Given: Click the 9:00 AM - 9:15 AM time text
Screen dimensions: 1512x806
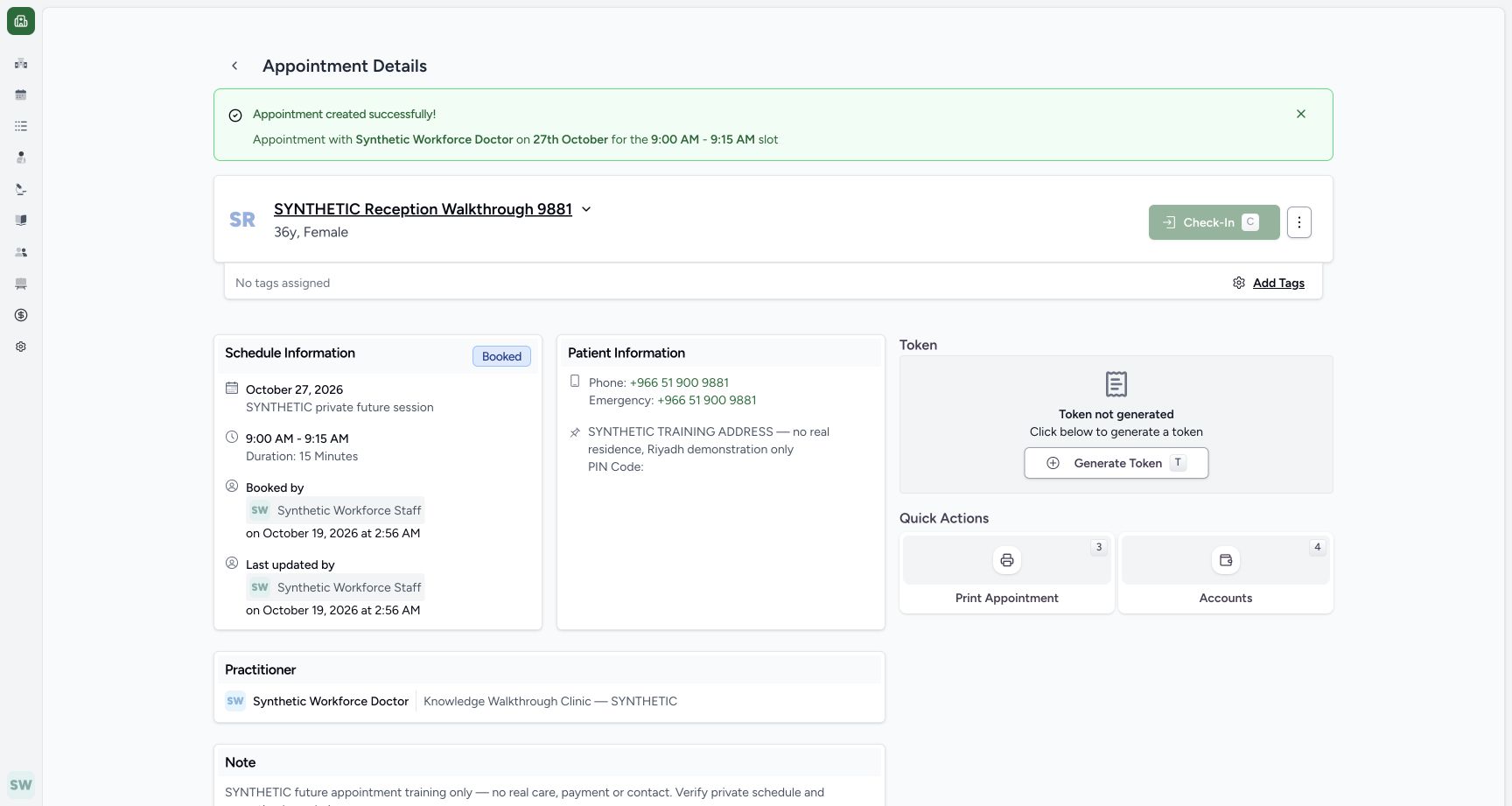Looking at the screenshot, I should [x=297, y=438].
